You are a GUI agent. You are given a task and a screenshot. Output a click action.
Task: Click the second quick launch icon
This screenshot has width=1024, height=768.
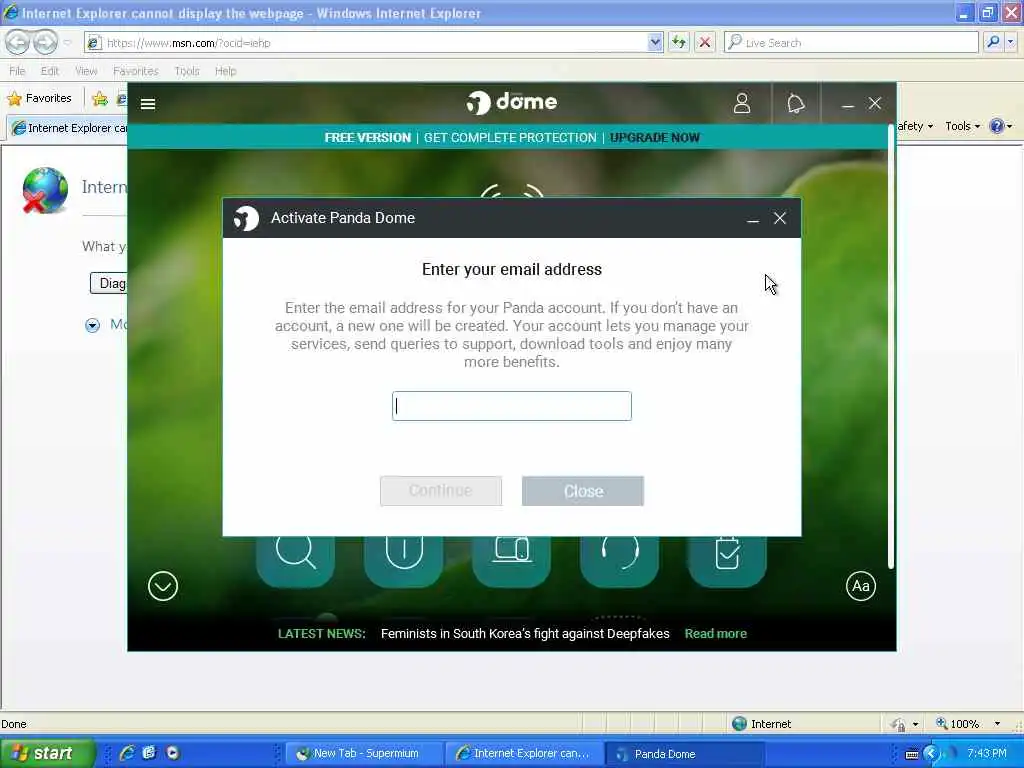point(149,753)
